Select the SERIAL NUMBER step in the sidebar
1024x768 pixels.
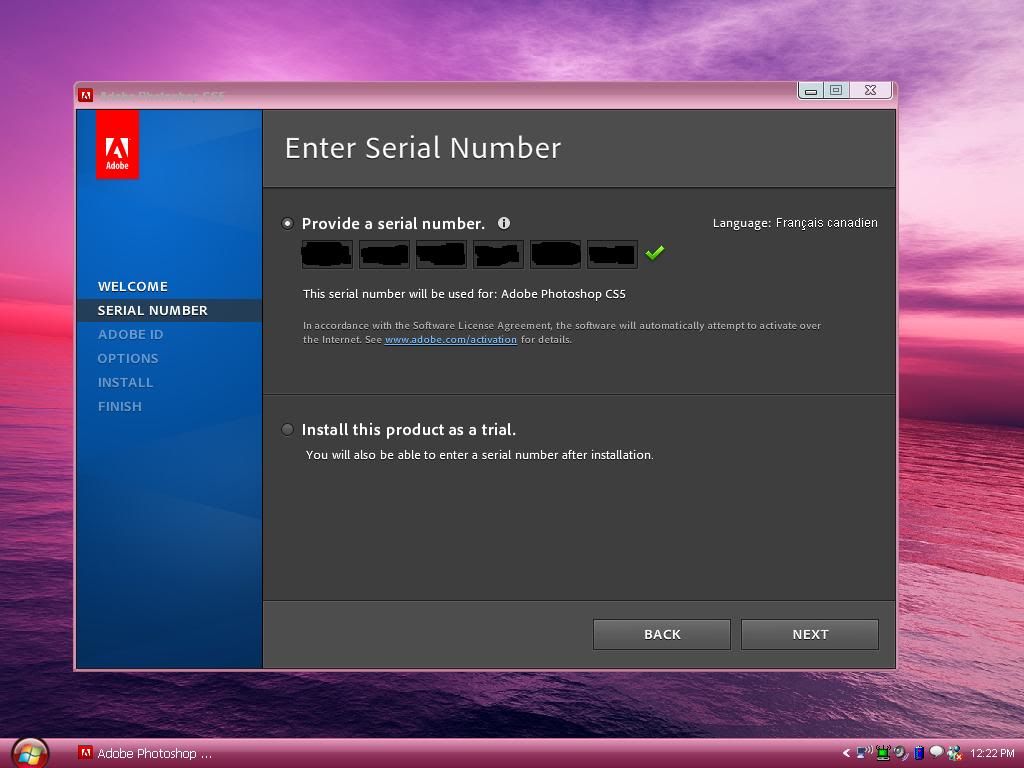[x=169, y=310]
